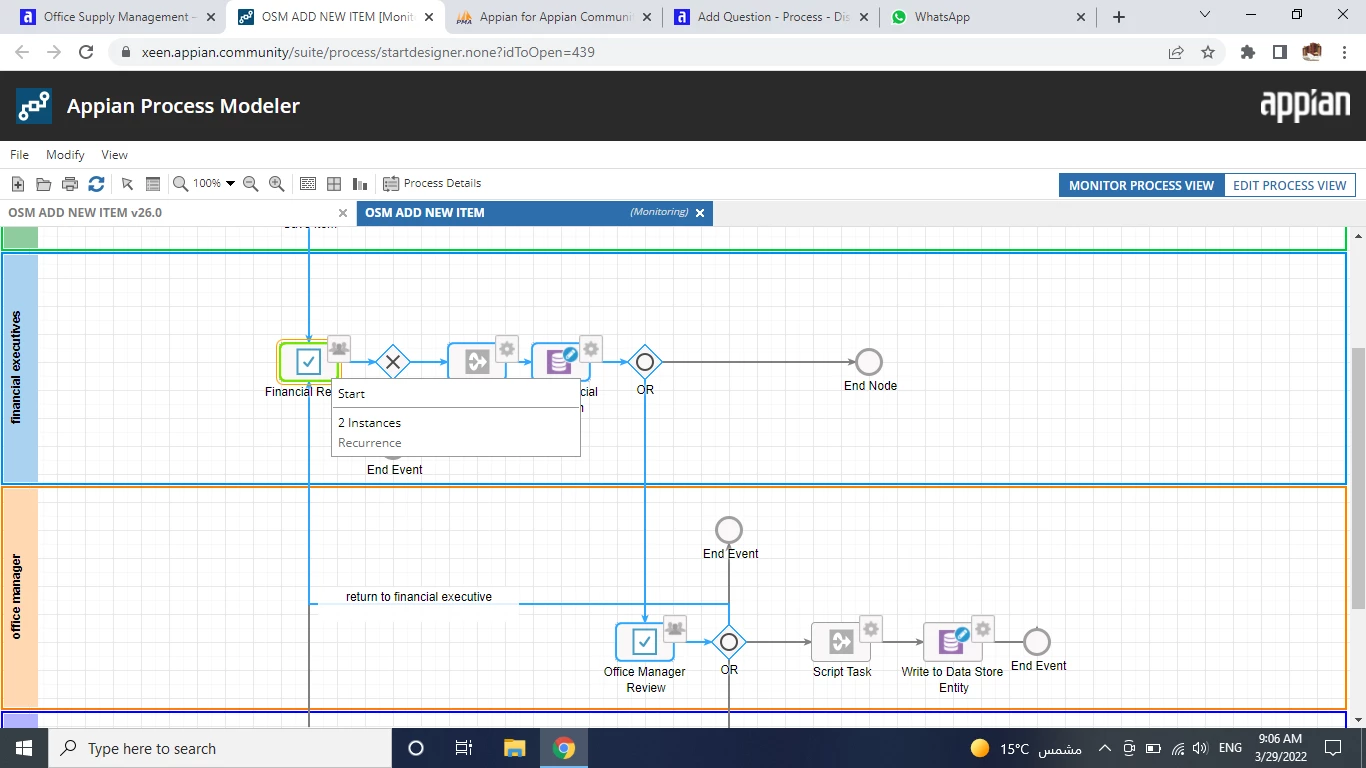This screenshot has width=1366, height=768.
Task: Select the End Node circle
Action: click(x=869, y=362)
